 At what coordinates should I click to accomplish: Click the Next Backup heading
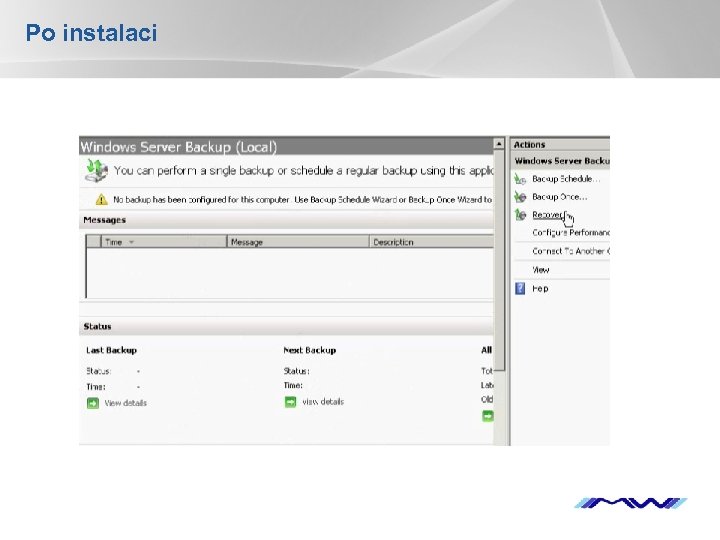point(310,350)
